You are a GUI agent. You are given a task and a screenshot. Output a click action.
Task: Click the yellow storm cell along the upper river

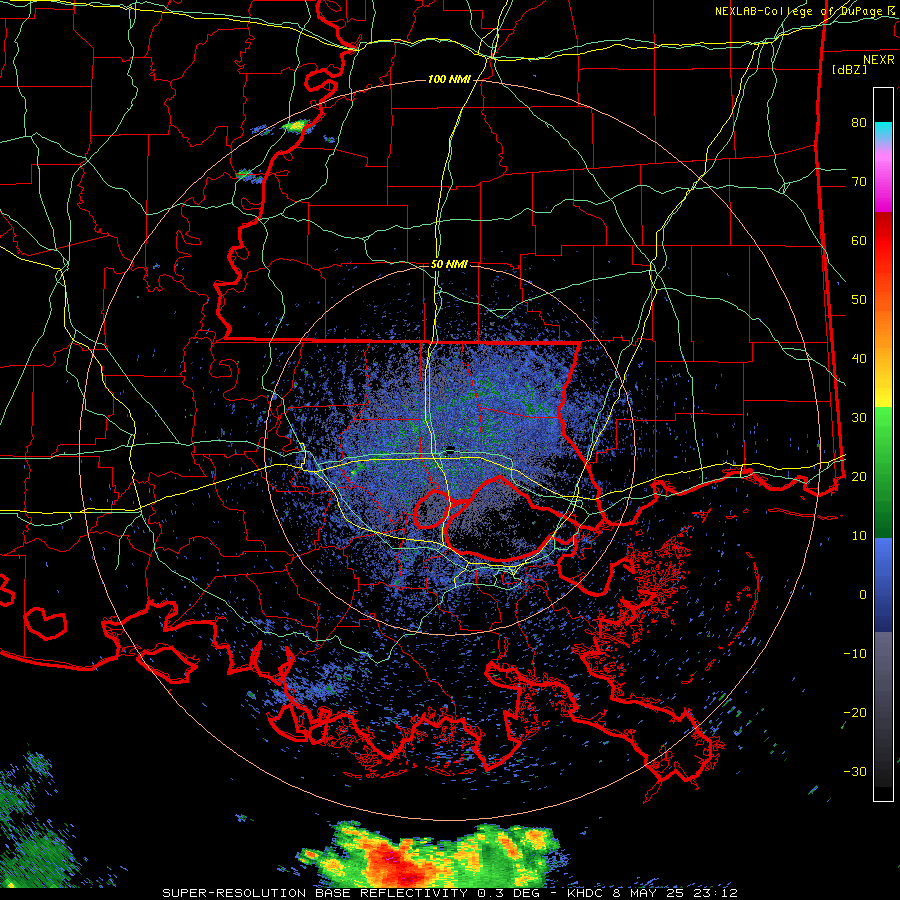coord(296,125)
